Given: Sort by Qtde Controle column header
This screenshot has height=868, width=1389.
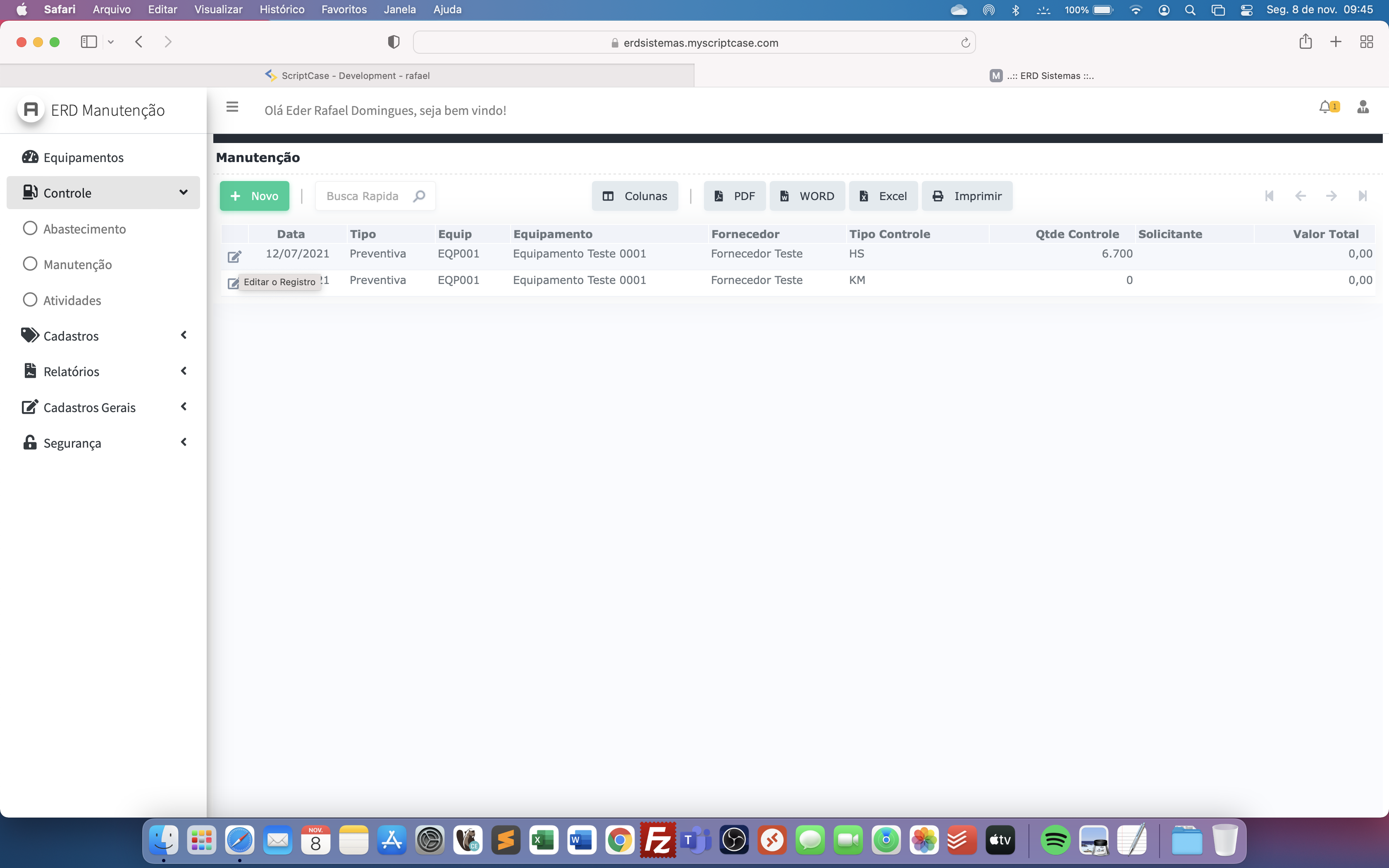Looking at the screenshot, I should point(1077,234).
